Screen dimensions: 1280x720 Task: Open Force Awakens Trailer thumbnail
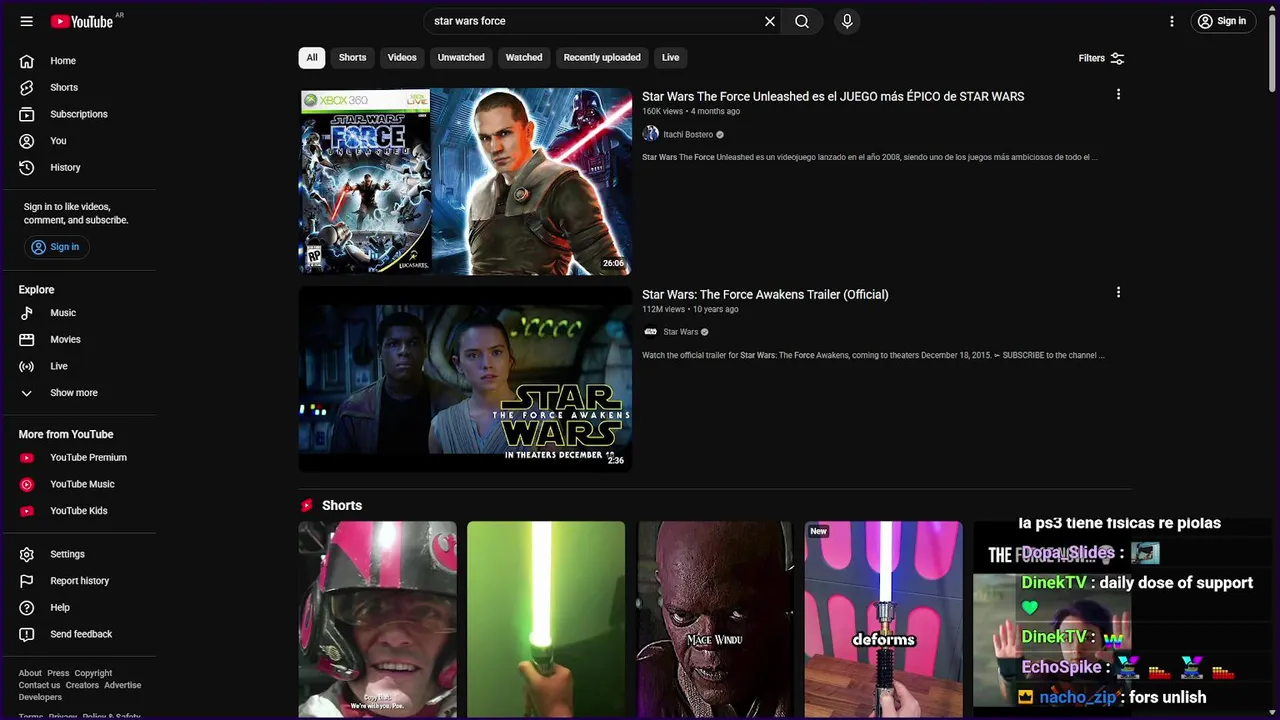point(465,379)
